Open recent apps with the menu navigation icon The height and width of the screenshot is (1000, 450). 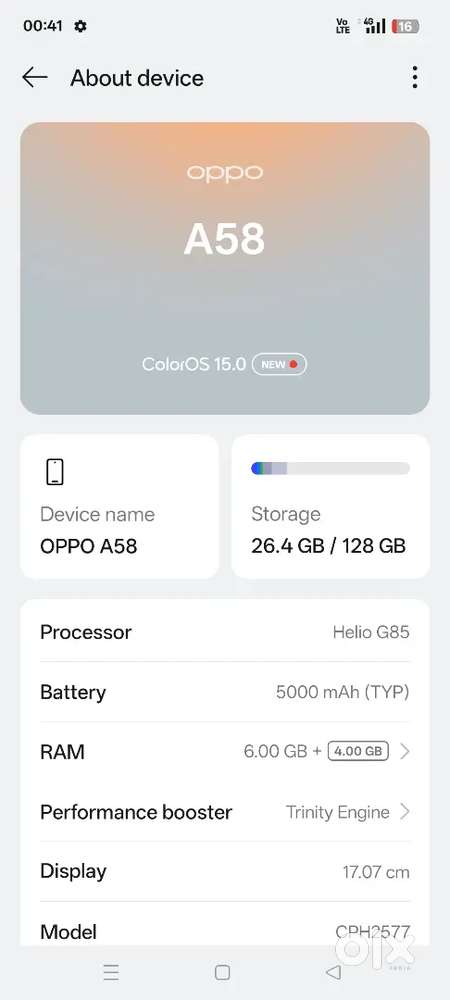111,972
